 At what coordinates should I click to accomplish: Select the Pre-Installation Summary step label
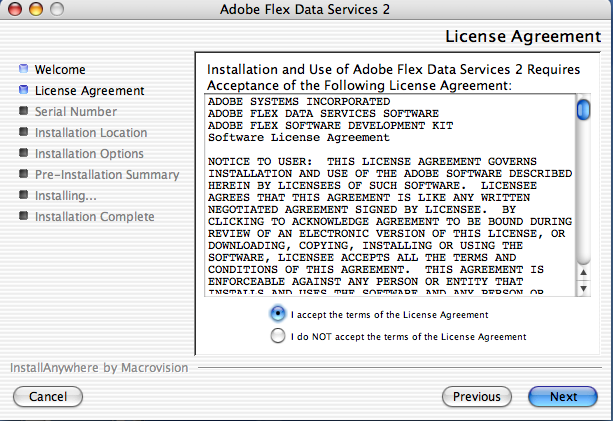pos(107,175)
